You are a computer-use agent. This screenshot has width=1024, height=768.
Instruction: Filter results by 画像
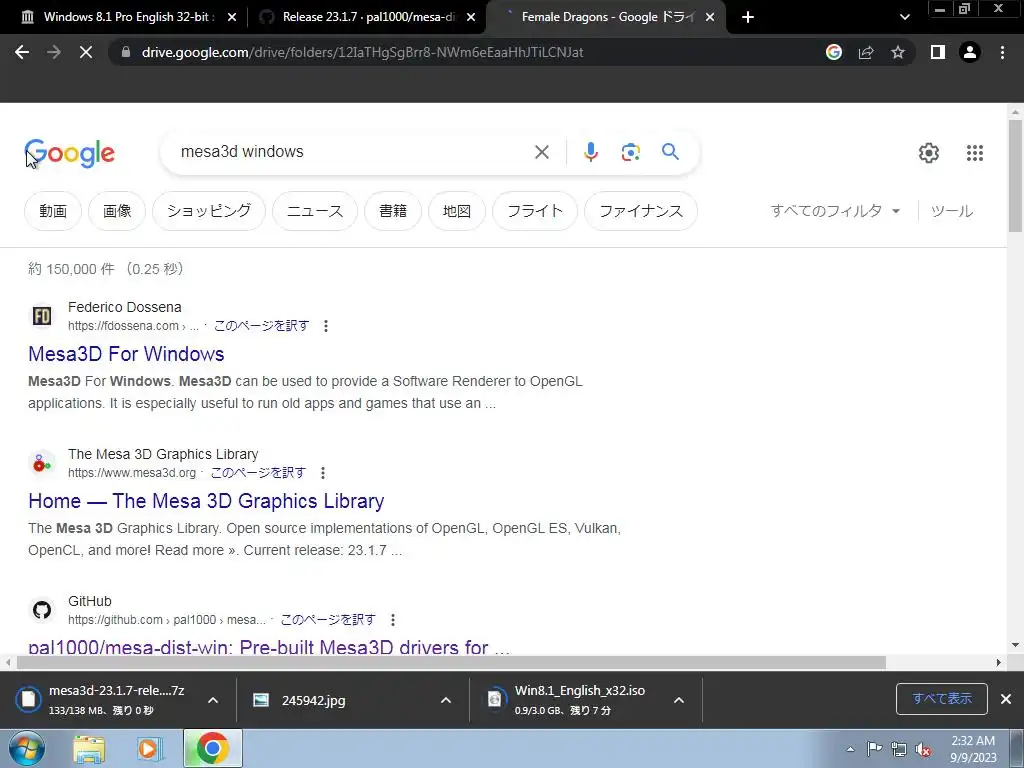(x=117, y=211)
